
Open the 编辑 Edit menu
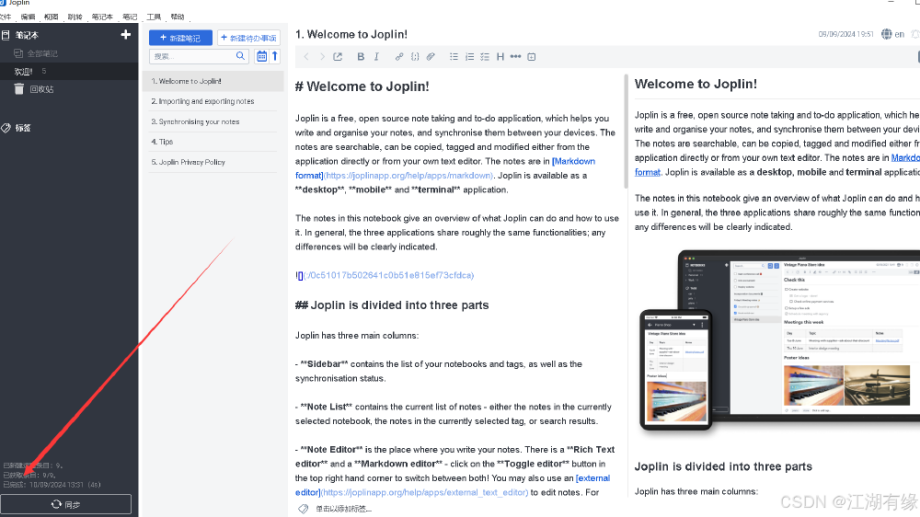coord(27,17)
